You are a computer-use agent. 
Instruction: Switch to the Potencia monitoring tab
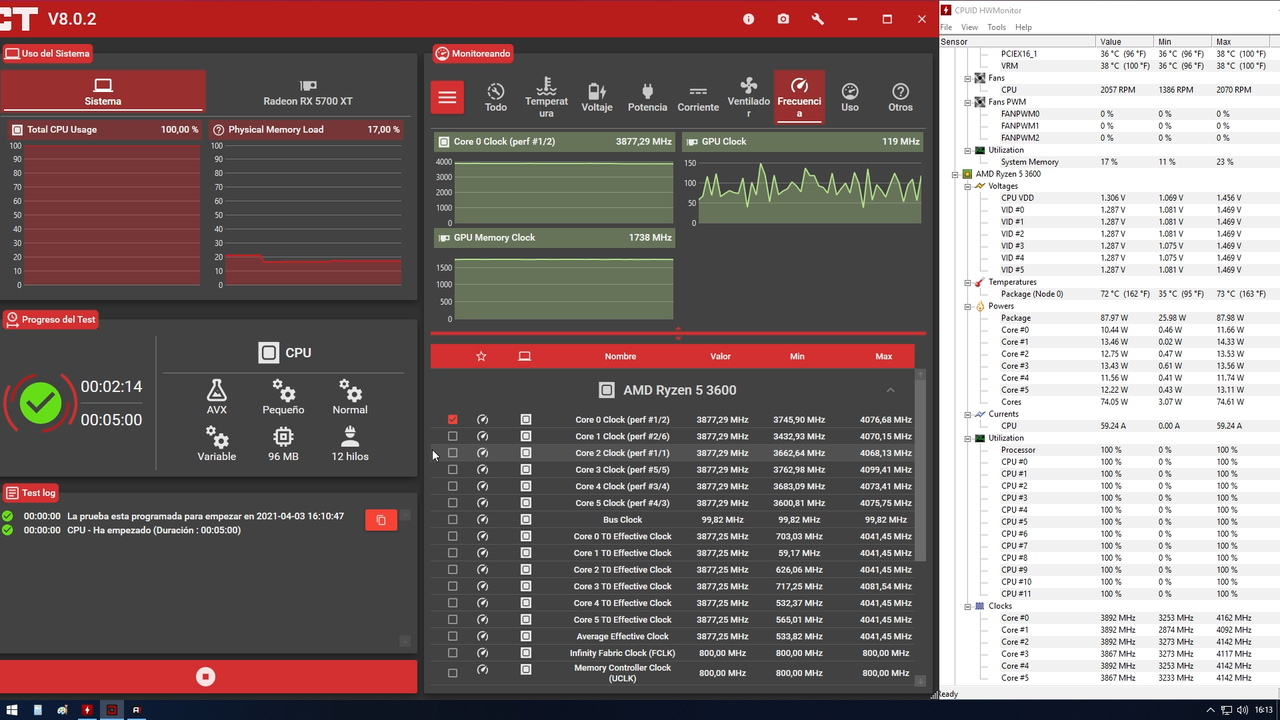[647, 97]
